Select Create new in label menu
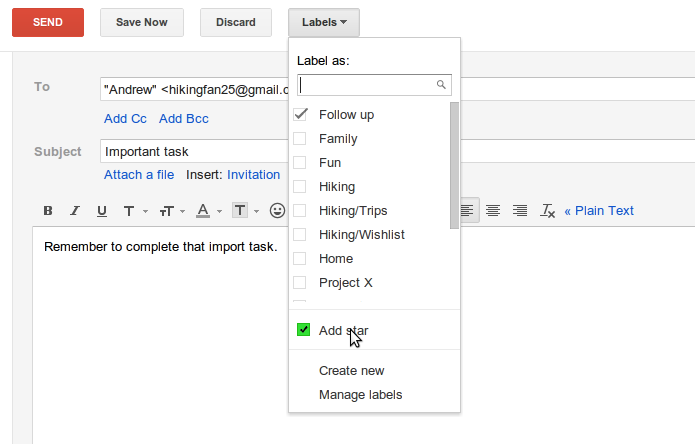This screenshot has height=444, width=695. (351, 370)
